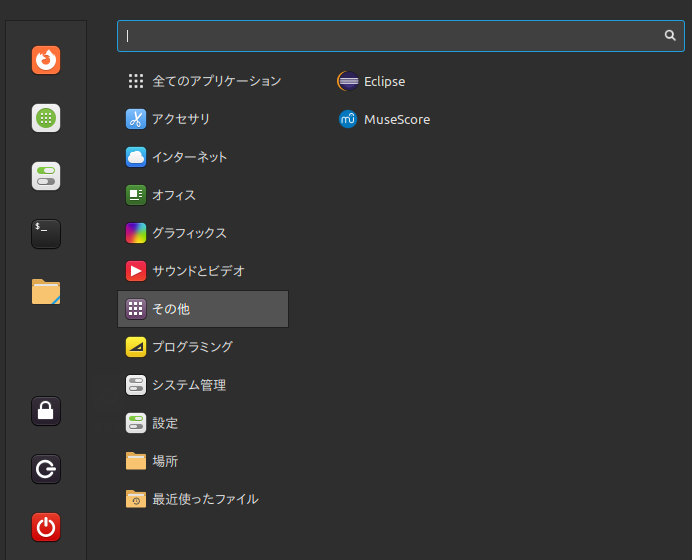Click the cloud icon for インターネット

136,157
